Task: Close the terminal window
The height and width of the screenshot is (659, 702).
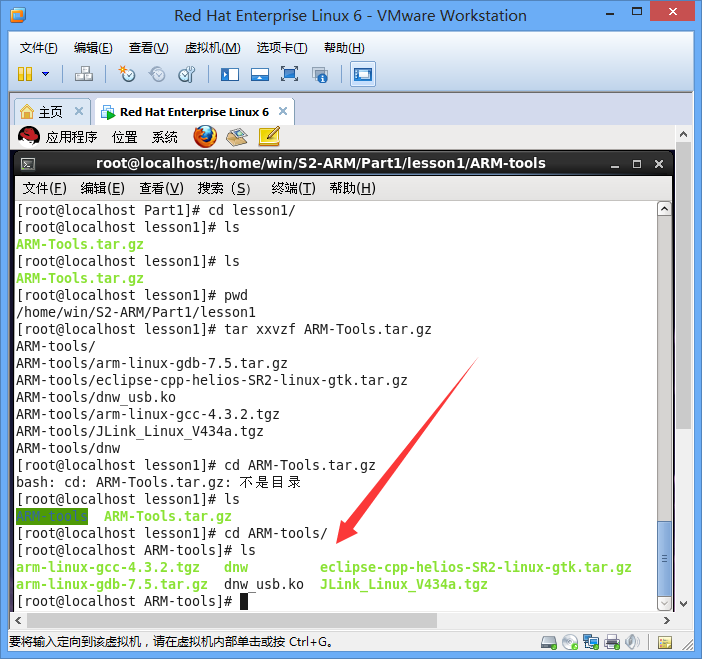Action: [659, 164]
